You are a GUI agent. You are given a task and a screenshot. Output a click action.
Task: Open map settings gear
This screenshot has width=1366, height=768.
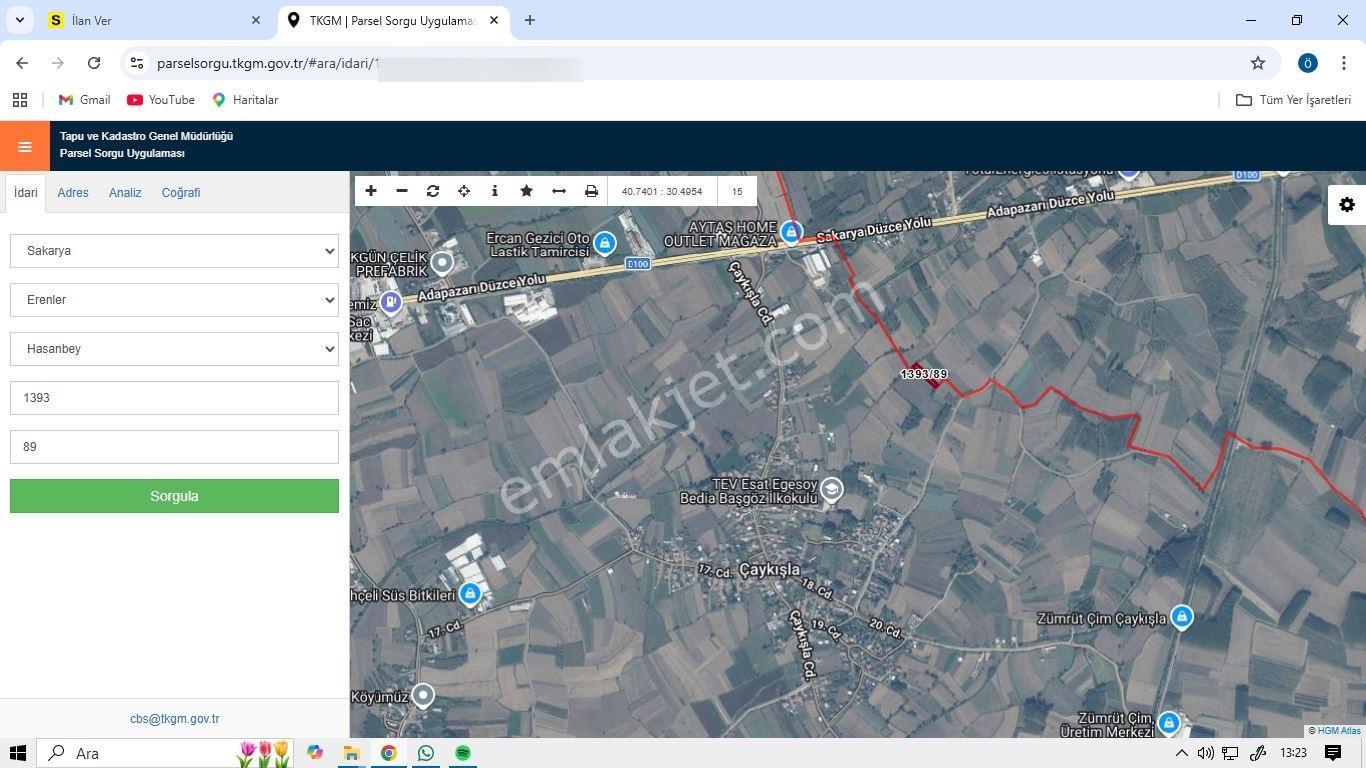coord(1347,204)
